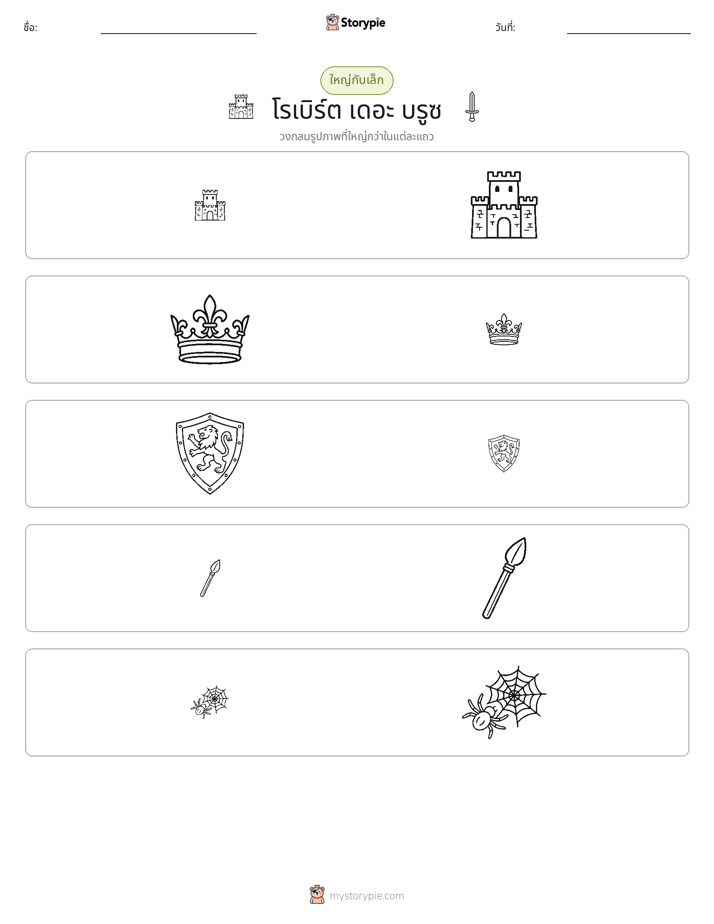Select the large spider and web
This screenshot has width=714, height=924.
click(504, 702)
